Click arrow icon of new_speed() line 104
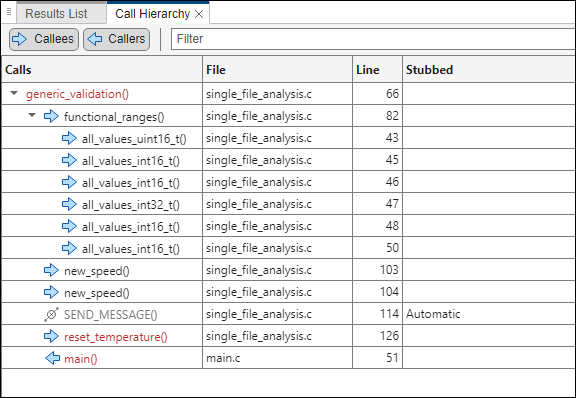The width and height of the screenshot is (576, 398). [x=51, y=292]
